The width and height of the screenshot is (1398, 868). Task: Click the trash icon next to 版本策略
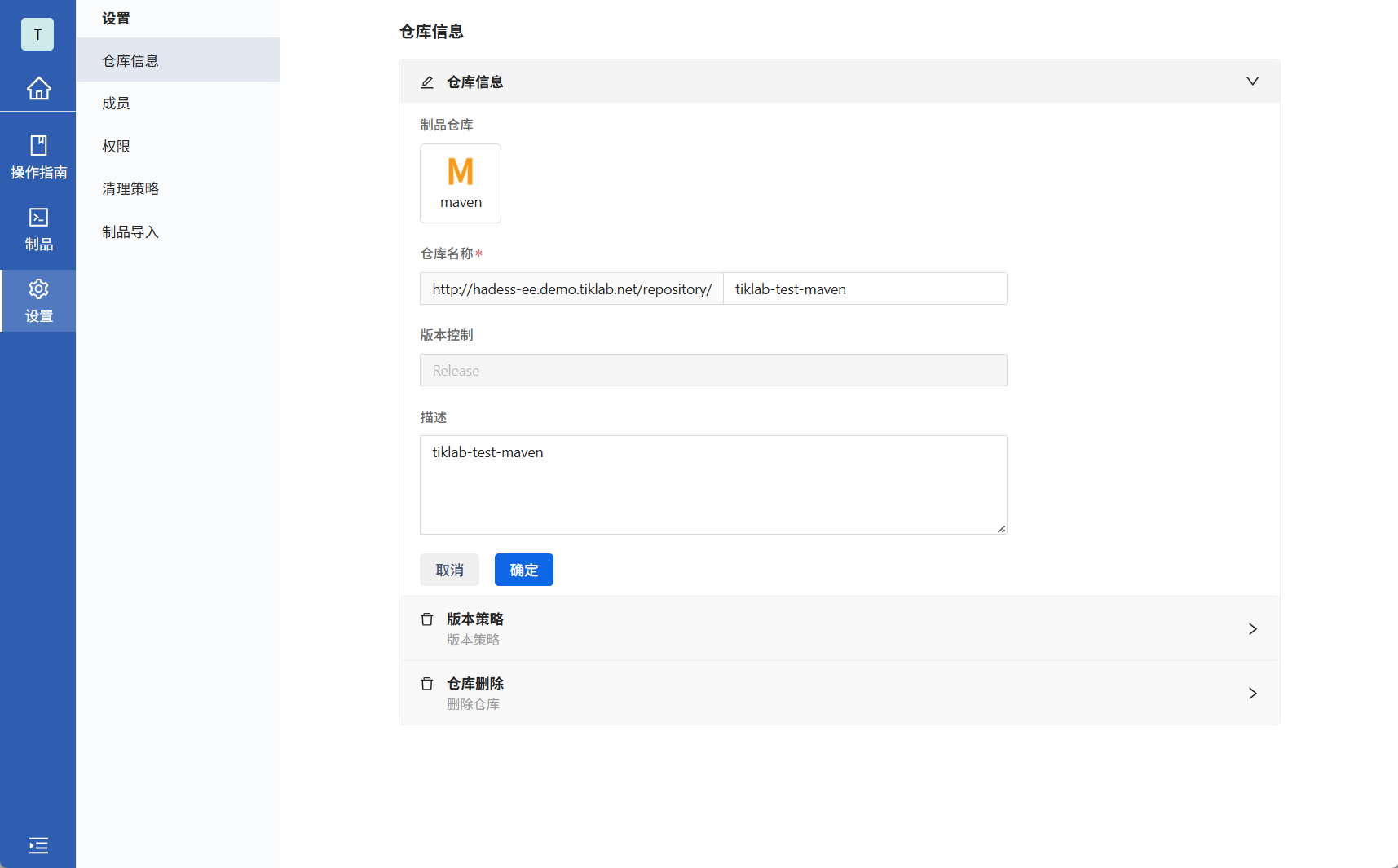426,619
